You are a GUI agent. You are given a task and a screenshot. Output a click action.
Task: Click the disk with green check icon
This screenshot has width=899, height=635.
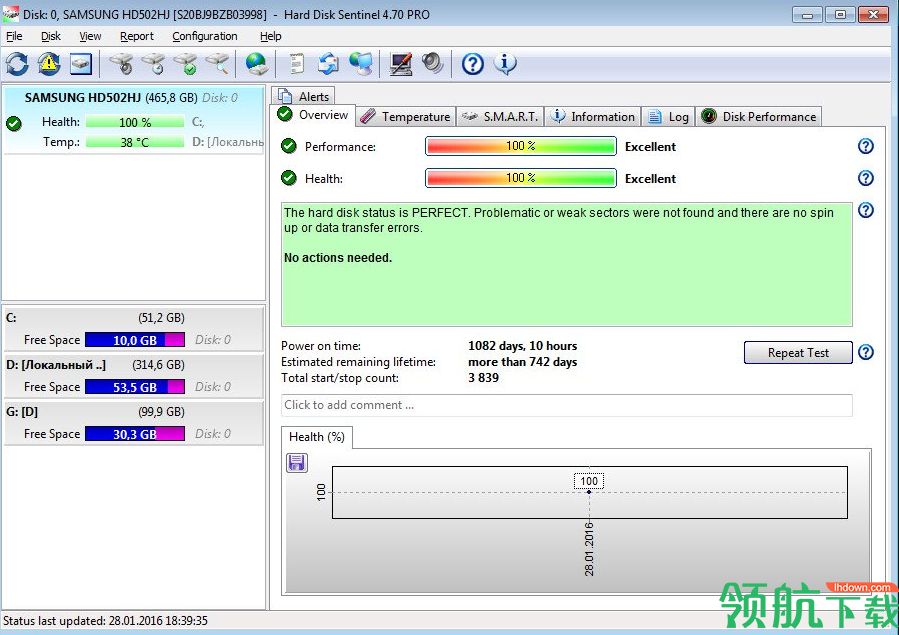[x=186, y=64]
